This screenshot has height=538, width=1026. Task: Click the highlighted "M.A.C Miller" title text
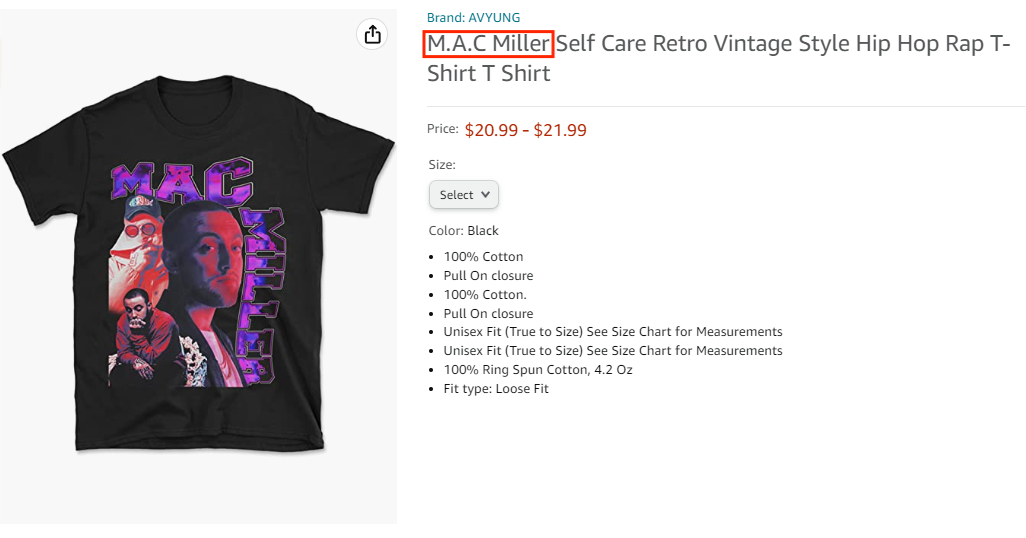pos(488,45)
